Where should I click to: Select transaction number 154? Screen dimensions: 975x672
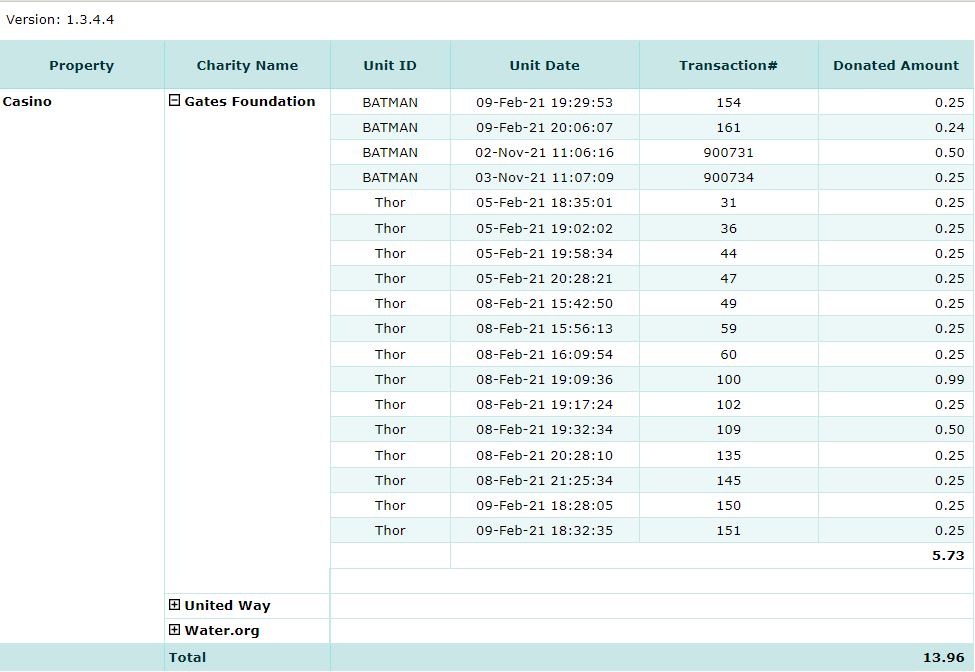[728, 103]
